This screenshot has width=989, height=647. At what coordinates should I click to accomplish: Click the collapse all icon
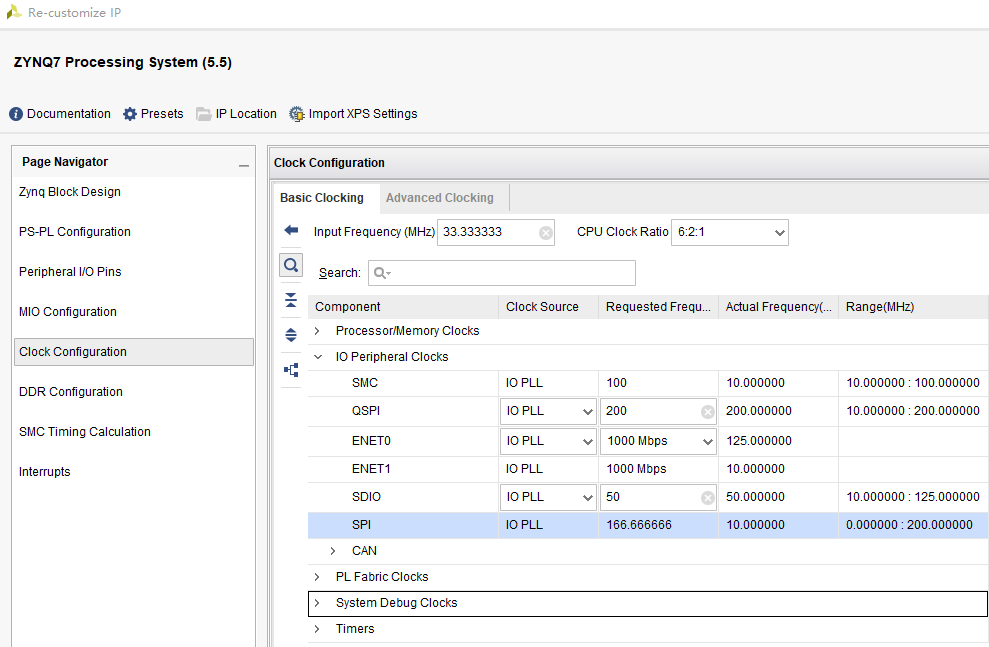click(x=291, y=300)
